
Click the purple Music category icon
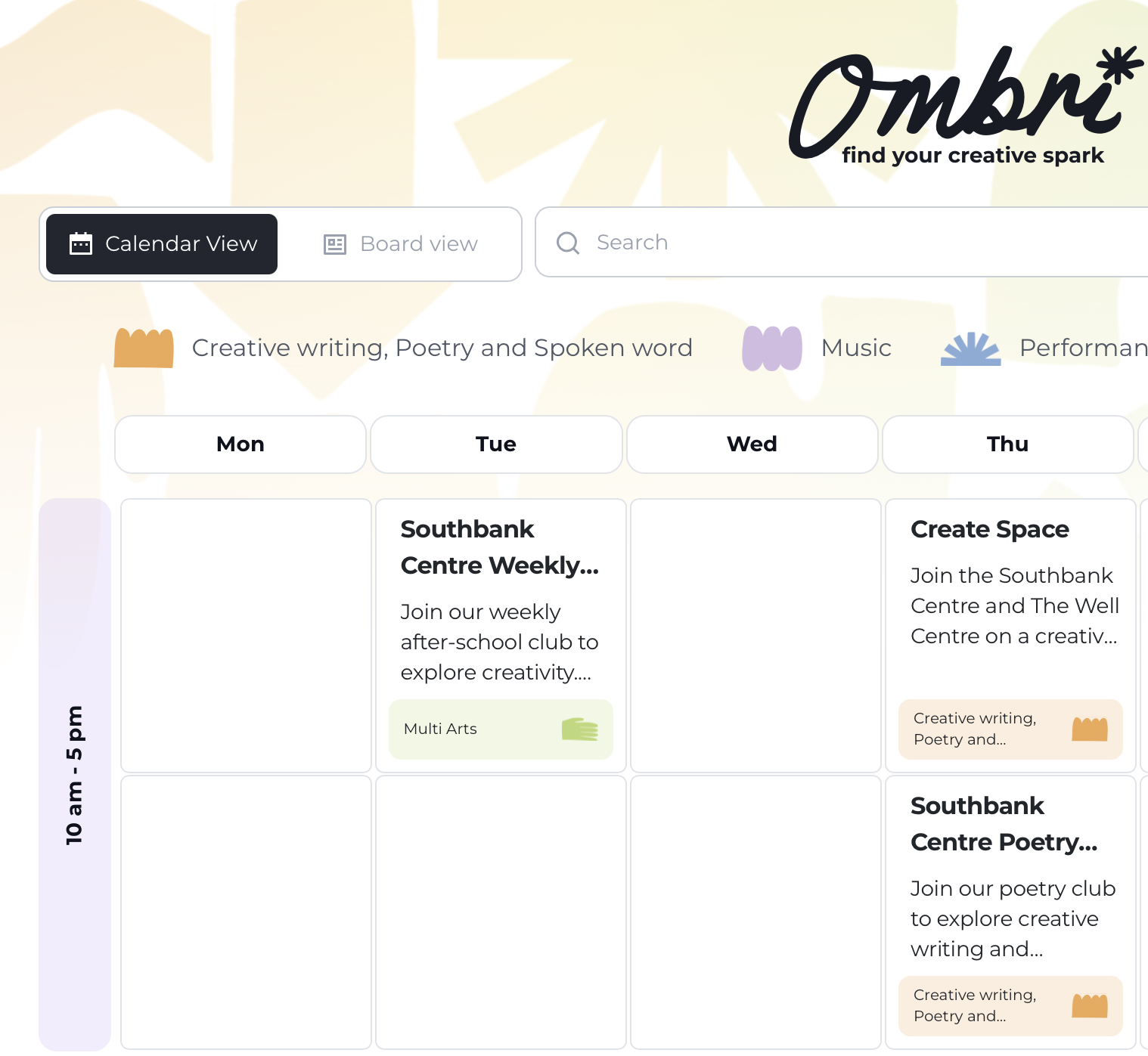tap(771, 348)
